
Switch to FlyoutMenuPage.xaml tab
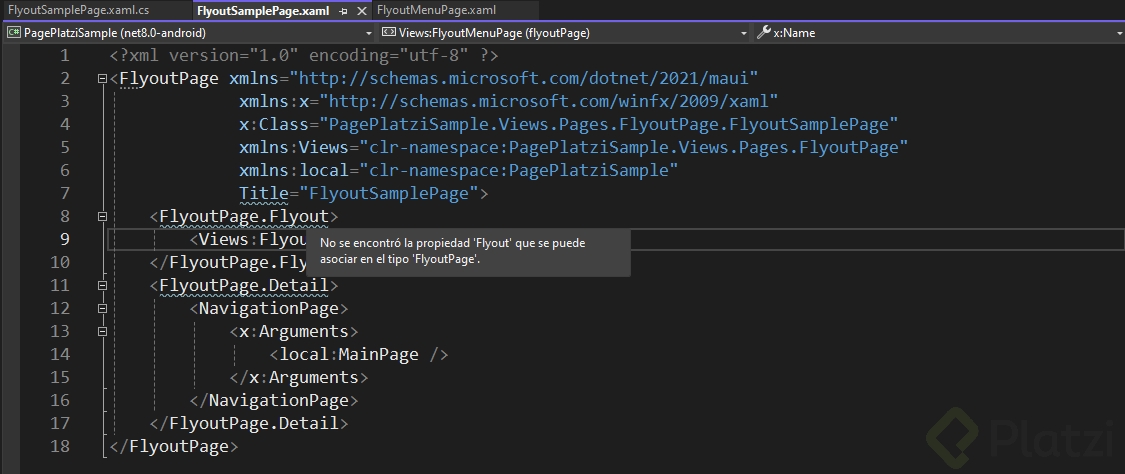[436, 11]
